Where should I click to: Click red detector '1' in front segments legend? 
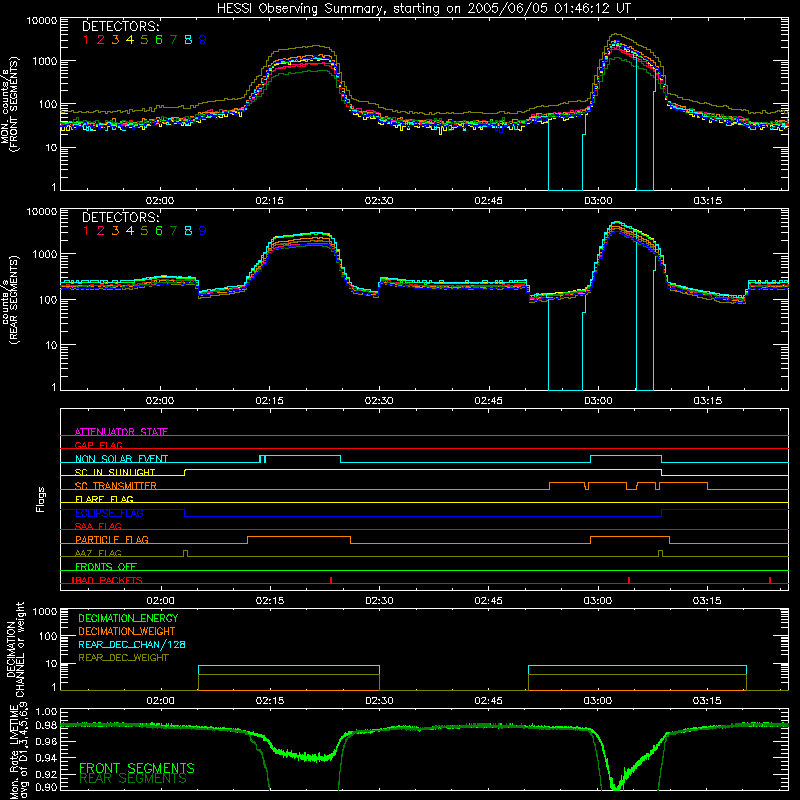(x=86, y=40)
